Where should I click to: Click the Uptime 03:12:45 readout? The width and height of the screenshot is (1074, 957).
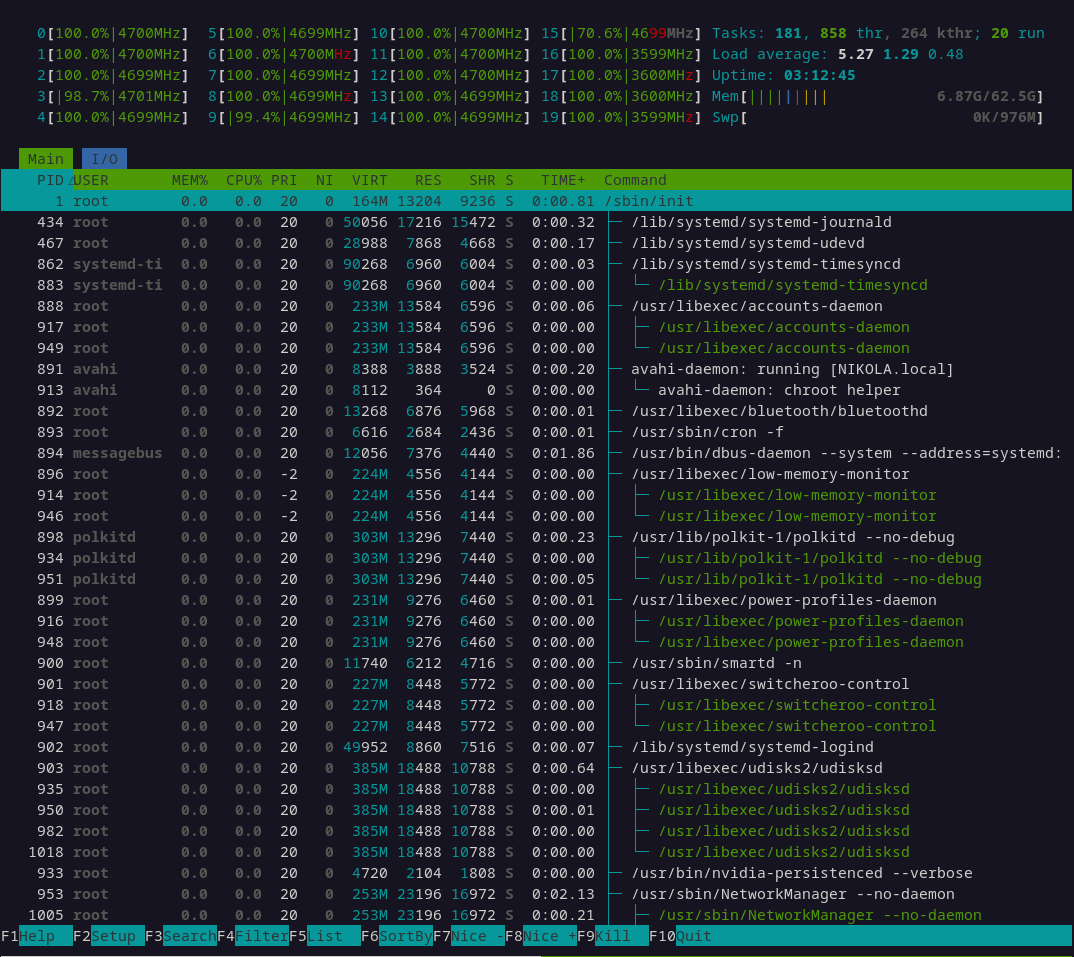click(783, 75)
